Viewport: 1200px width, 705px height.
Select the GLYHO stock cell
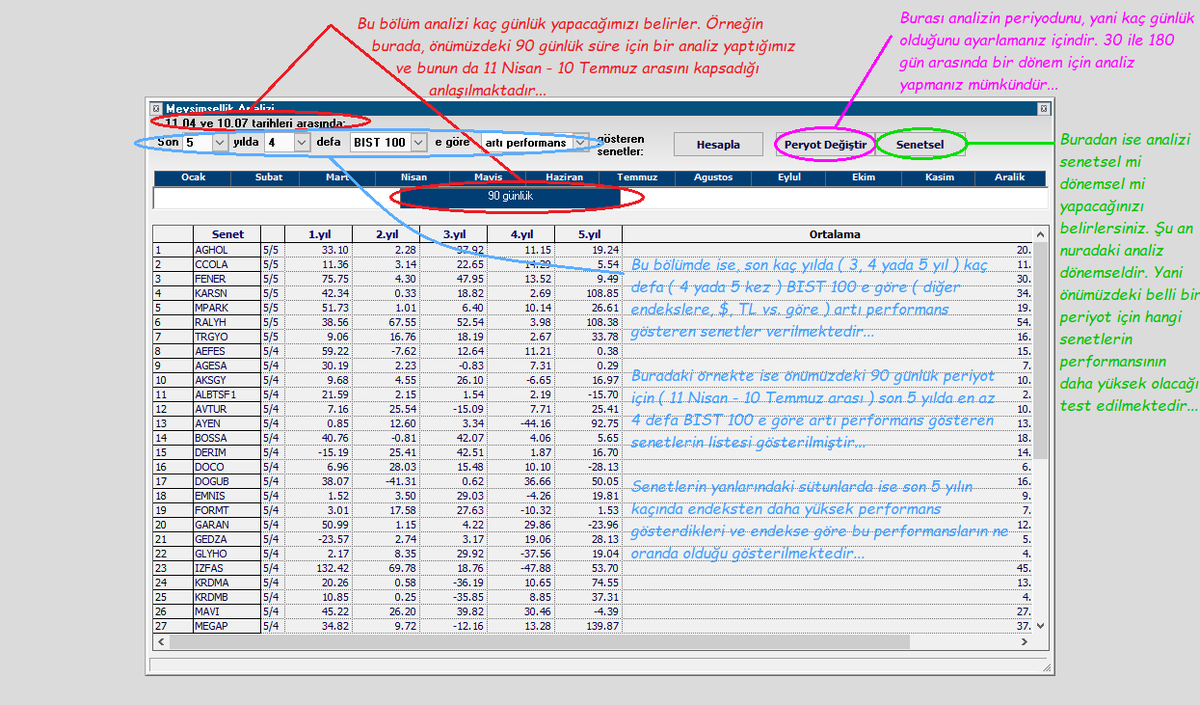(x=227, y=554)
